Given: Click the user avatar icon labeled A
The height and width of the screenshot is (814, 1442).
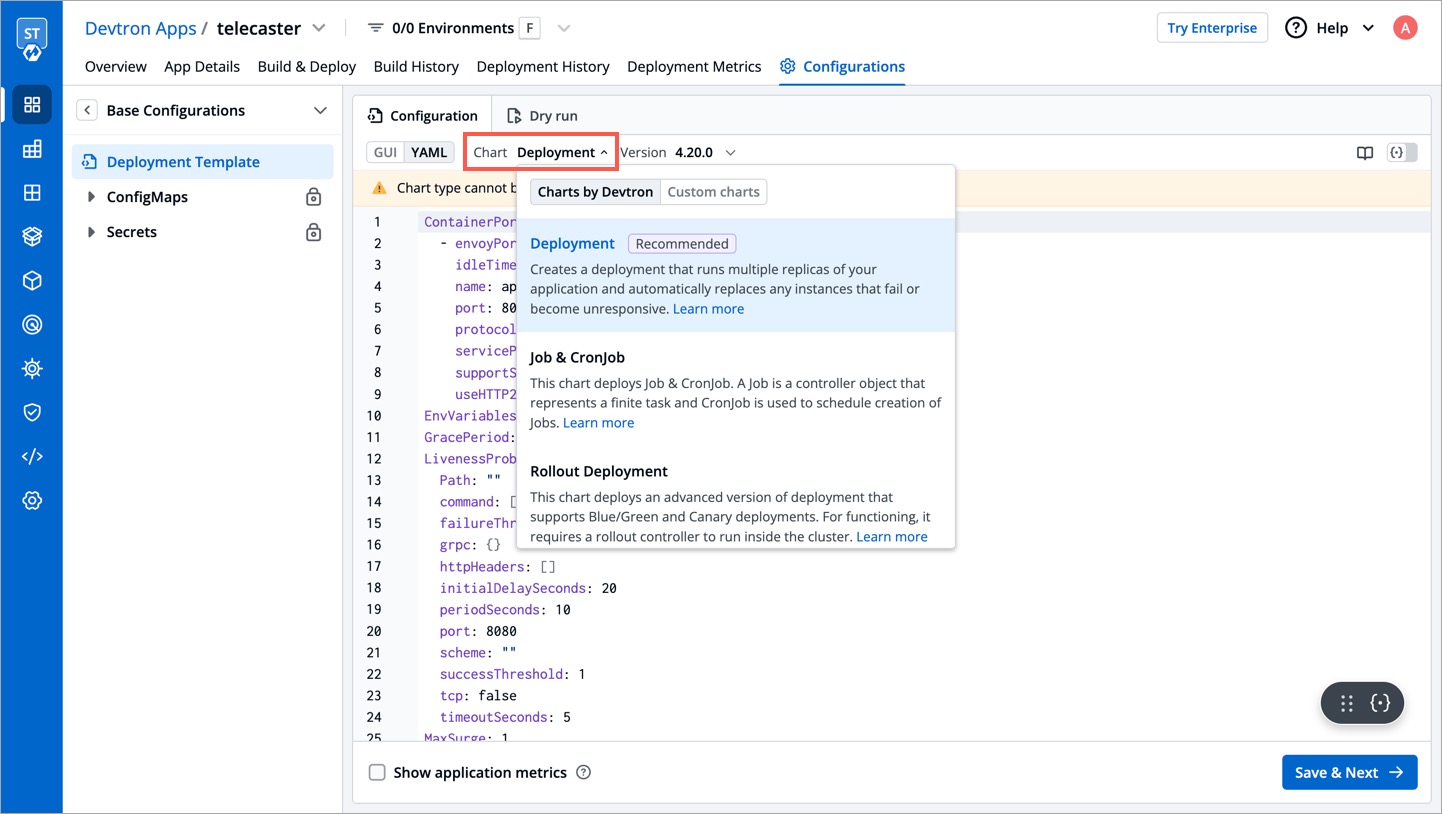Looking at the screenshot, I should (1405, 28).
